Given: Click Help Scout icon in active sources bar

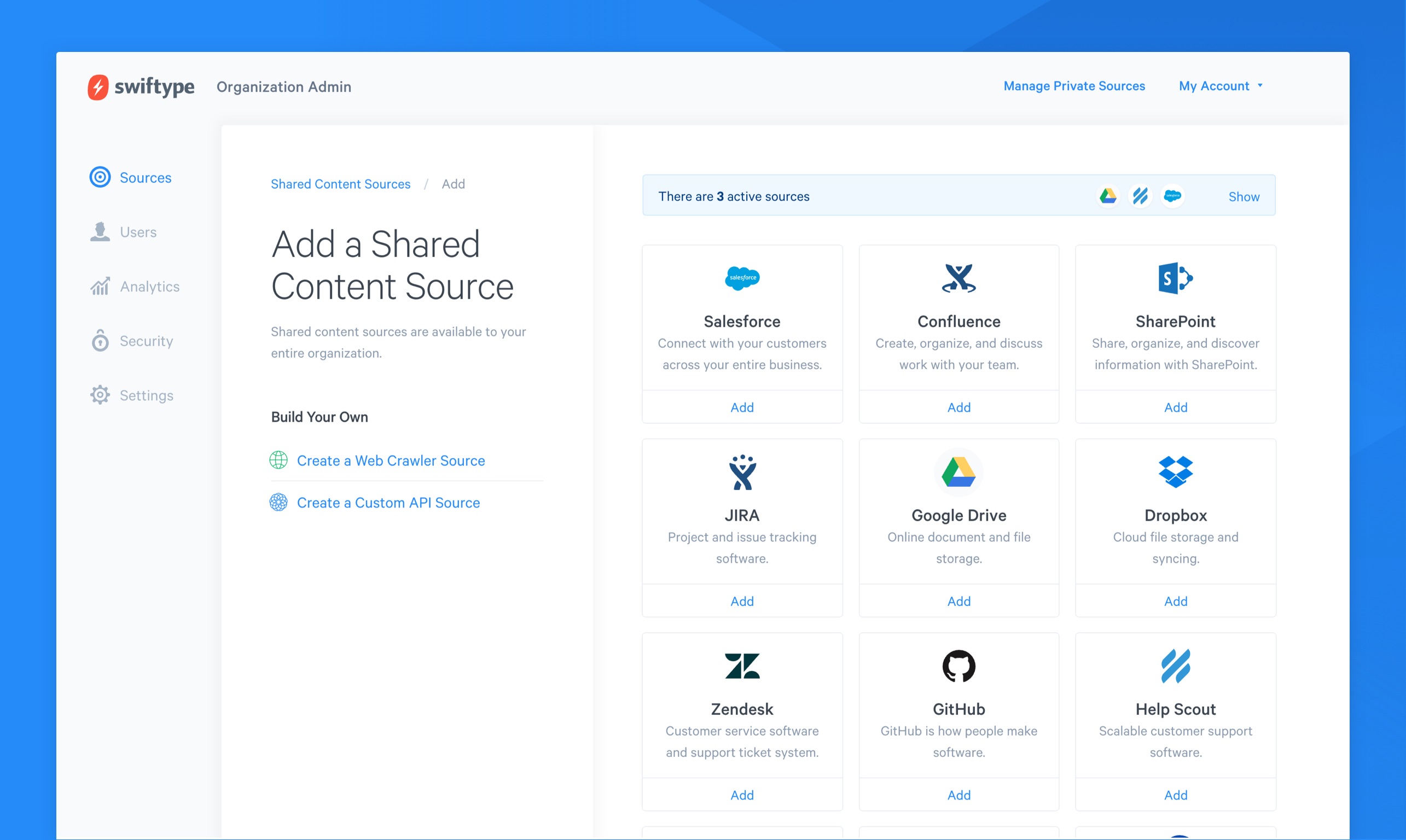Looking at the screenshot, I should tap(1140, 196).
